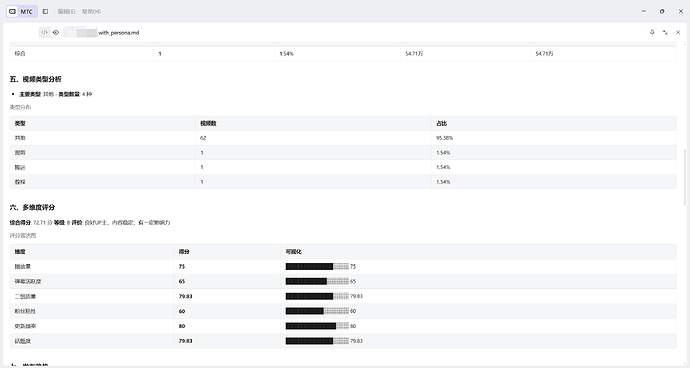Click the heading 五、视频类型分析
This screenshot has height=368, width=690.
pos(36,79)
